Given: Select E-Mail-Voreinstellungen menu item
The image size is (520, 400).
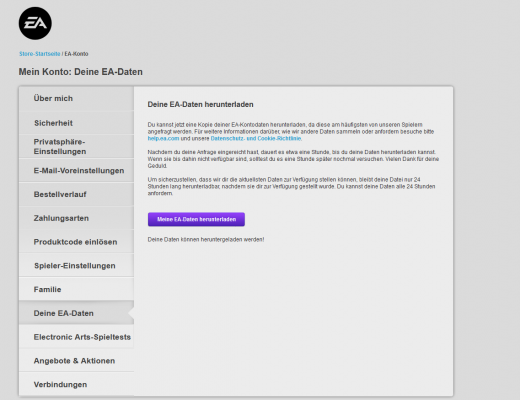Looking at the screenshot, I should point(76,171).
